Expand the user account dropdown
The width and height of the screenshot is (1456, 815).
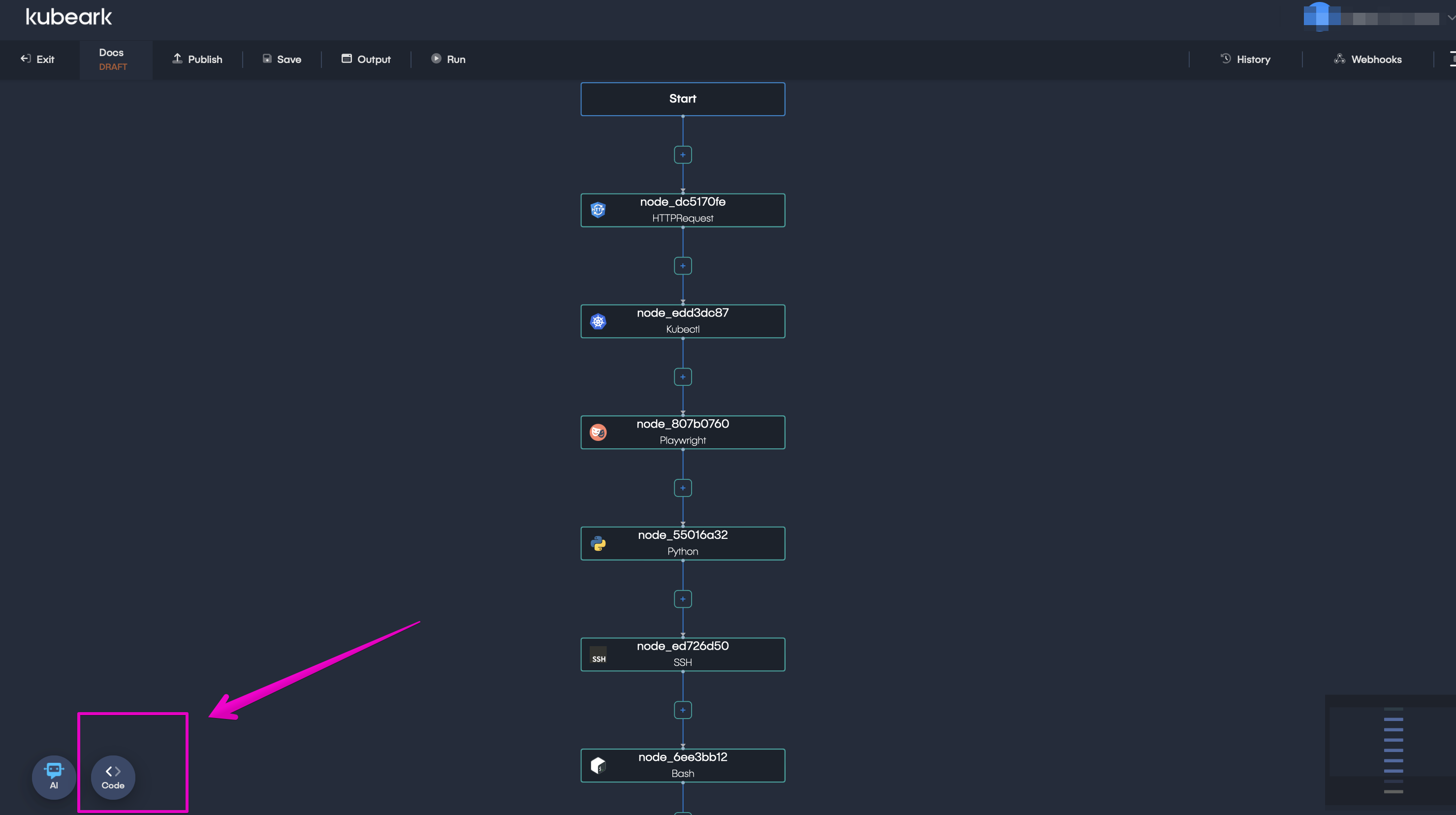[1451, 18]
